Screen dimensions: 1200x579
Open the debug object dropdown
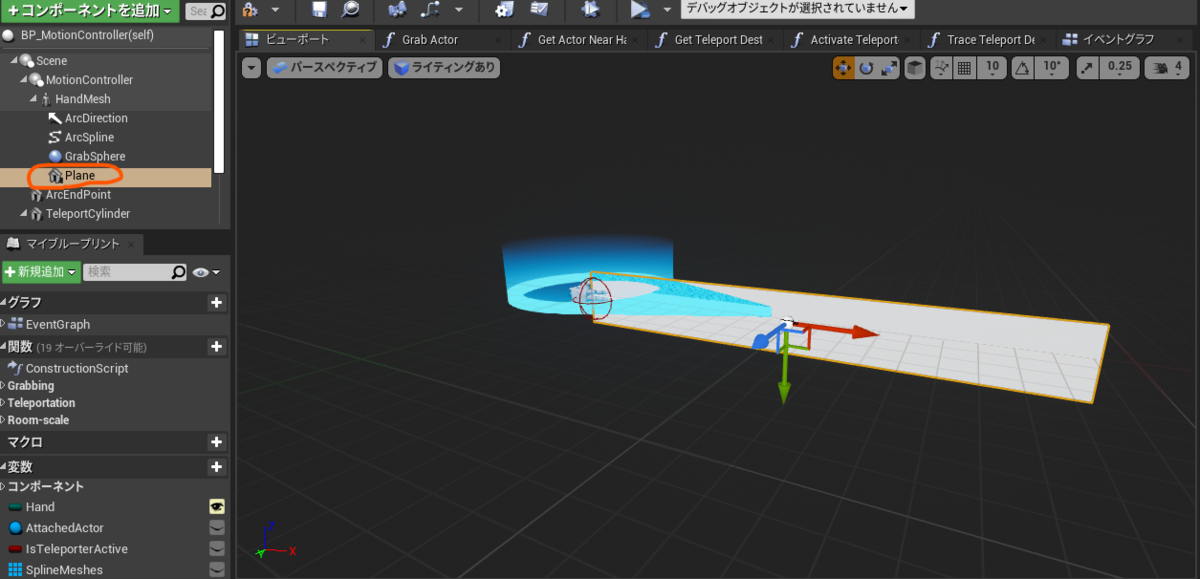point(797,9)
